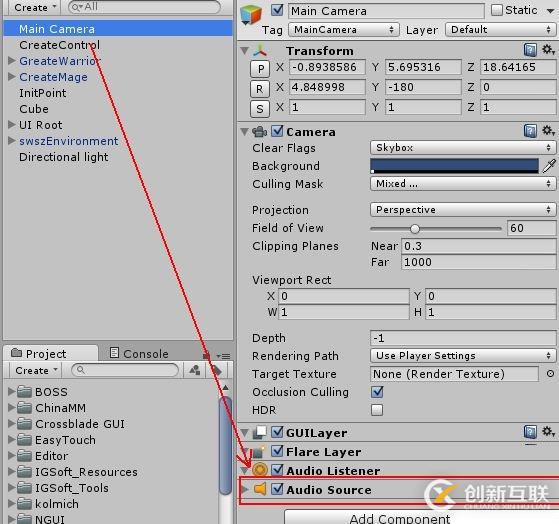
Task: Pick background color with eyedropper icon
Action: 549,166
